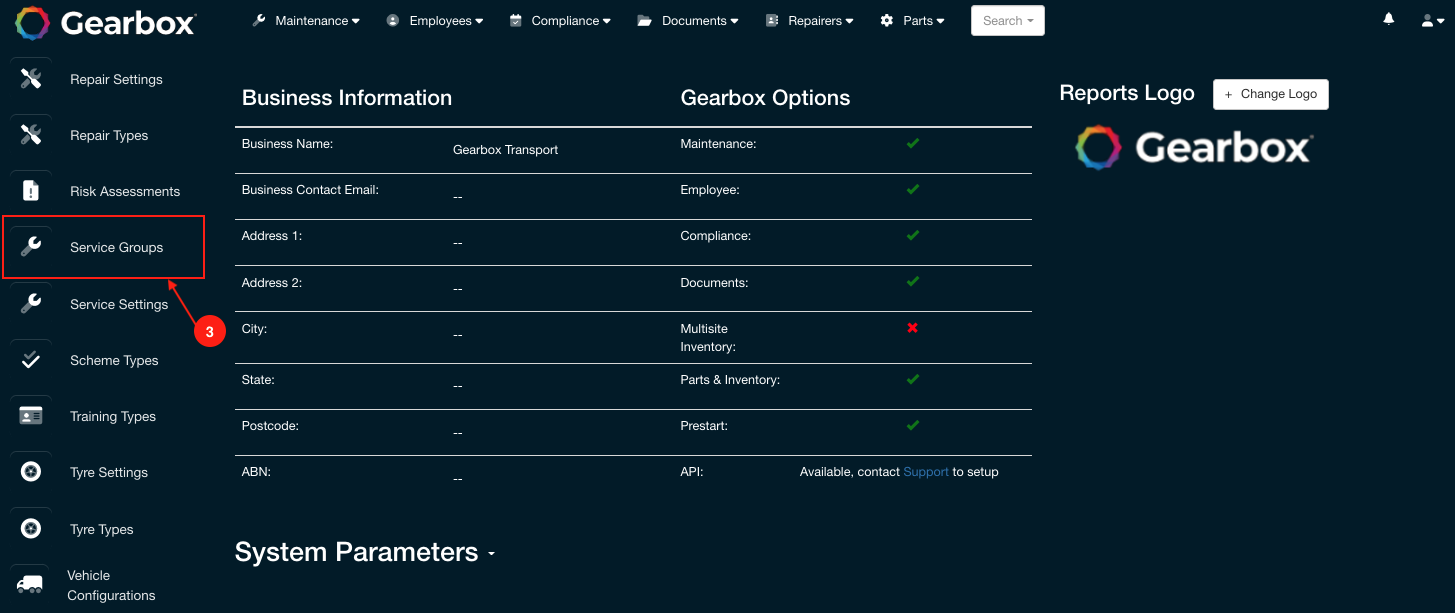1455x613 pixels.
Task: Click the Vehicle Configurations truck icon
Action: (x=31, y=585)
